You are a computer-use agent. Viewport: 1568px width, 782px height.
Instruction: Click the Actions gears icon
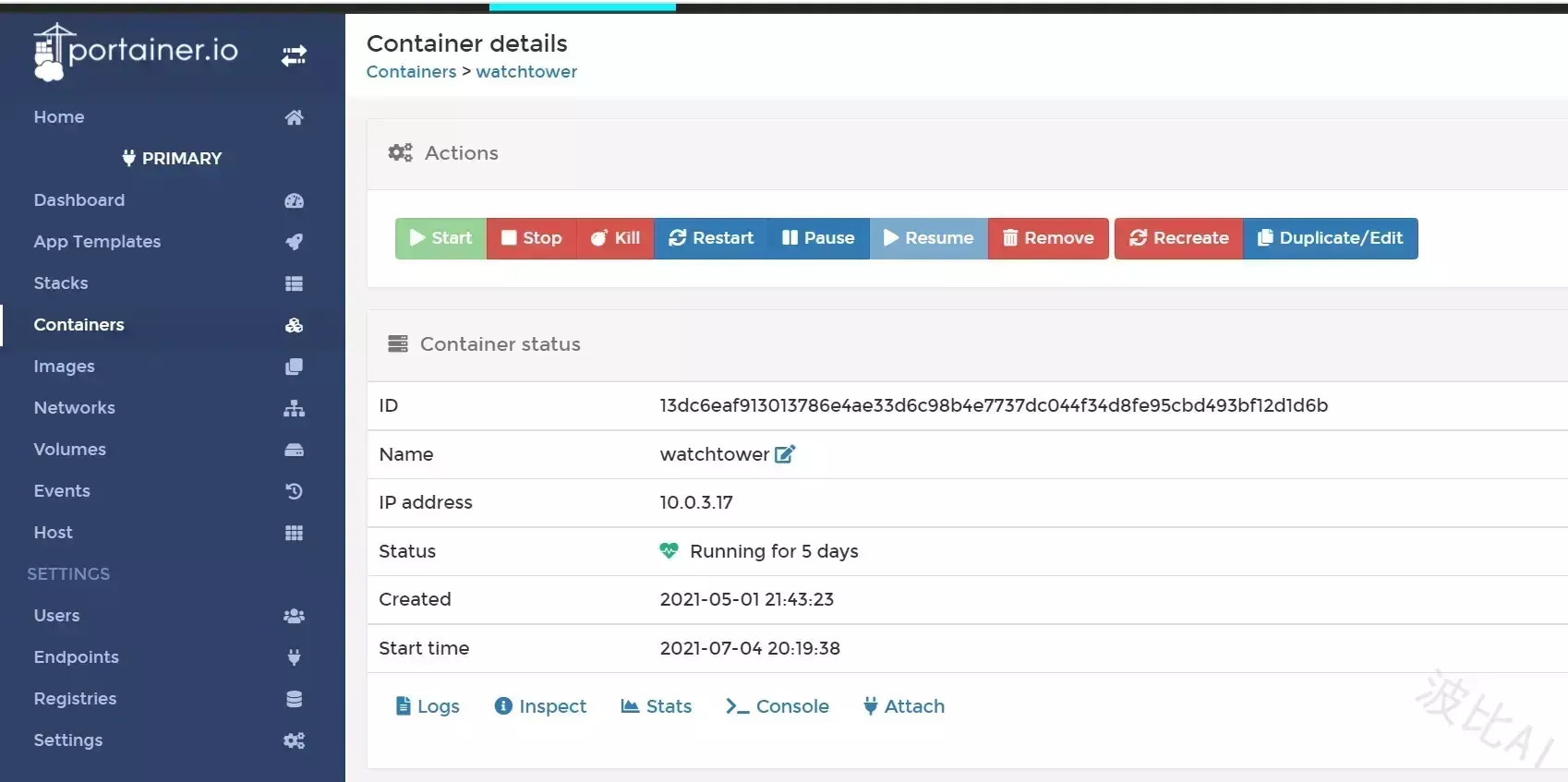click(400, 152)
